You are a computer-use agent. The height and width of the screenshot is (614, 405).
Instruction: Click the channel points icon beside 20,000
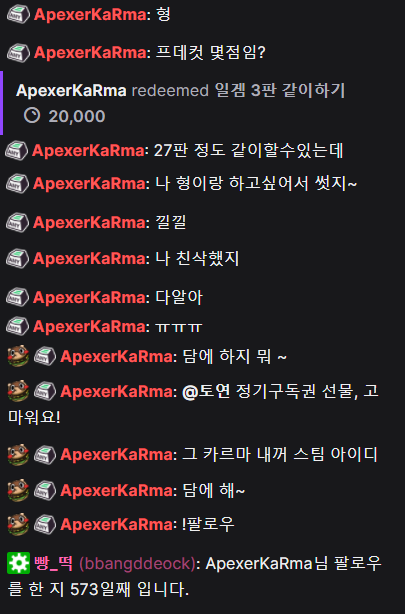pos(32,116)
